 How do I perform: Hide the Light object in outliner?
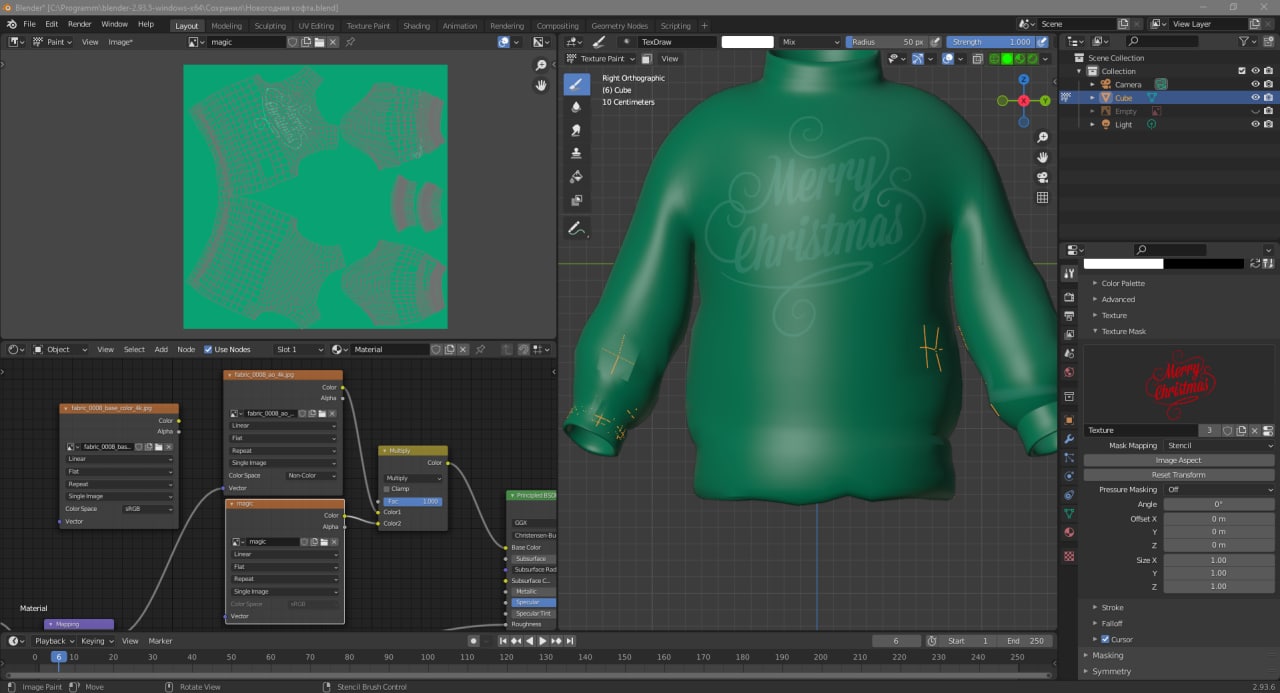(x=1255, y=124)
